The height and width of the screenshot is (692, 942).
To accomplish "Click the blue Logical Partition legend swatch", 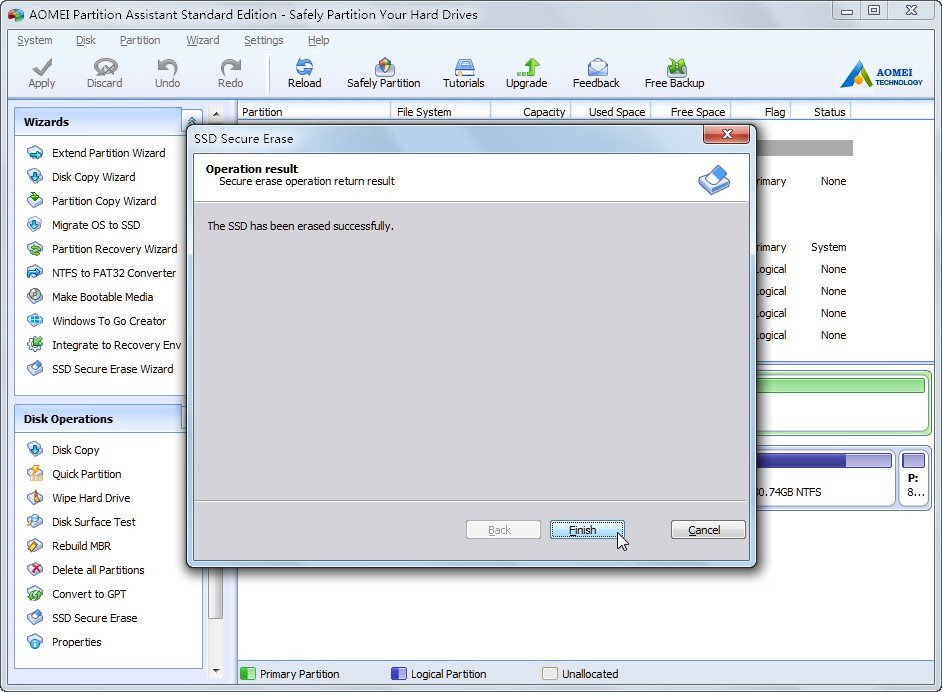I will (398, 673).
